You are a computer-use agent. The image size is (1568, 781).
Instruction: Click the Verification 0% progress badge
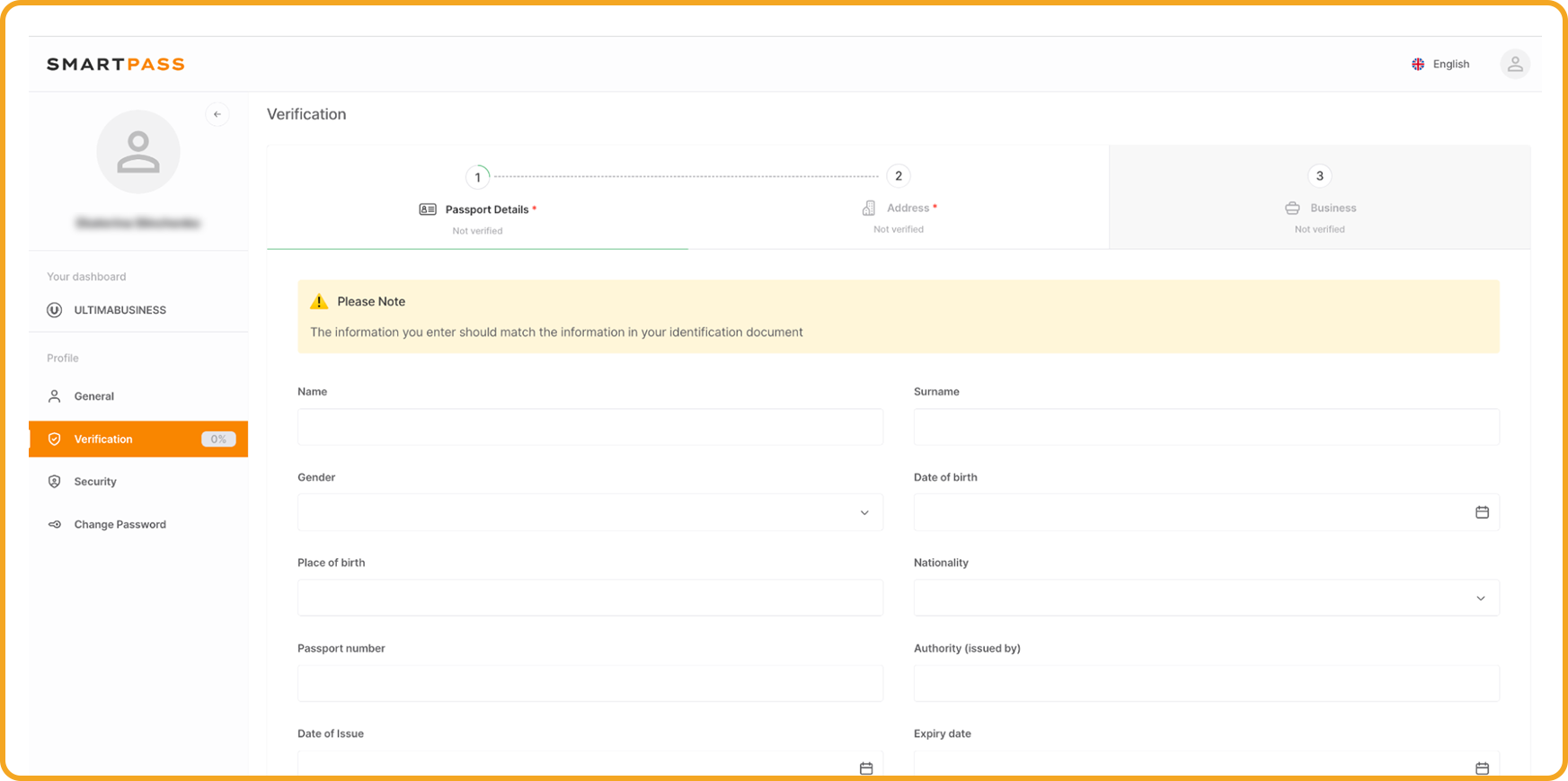click(x=218, y=439)
